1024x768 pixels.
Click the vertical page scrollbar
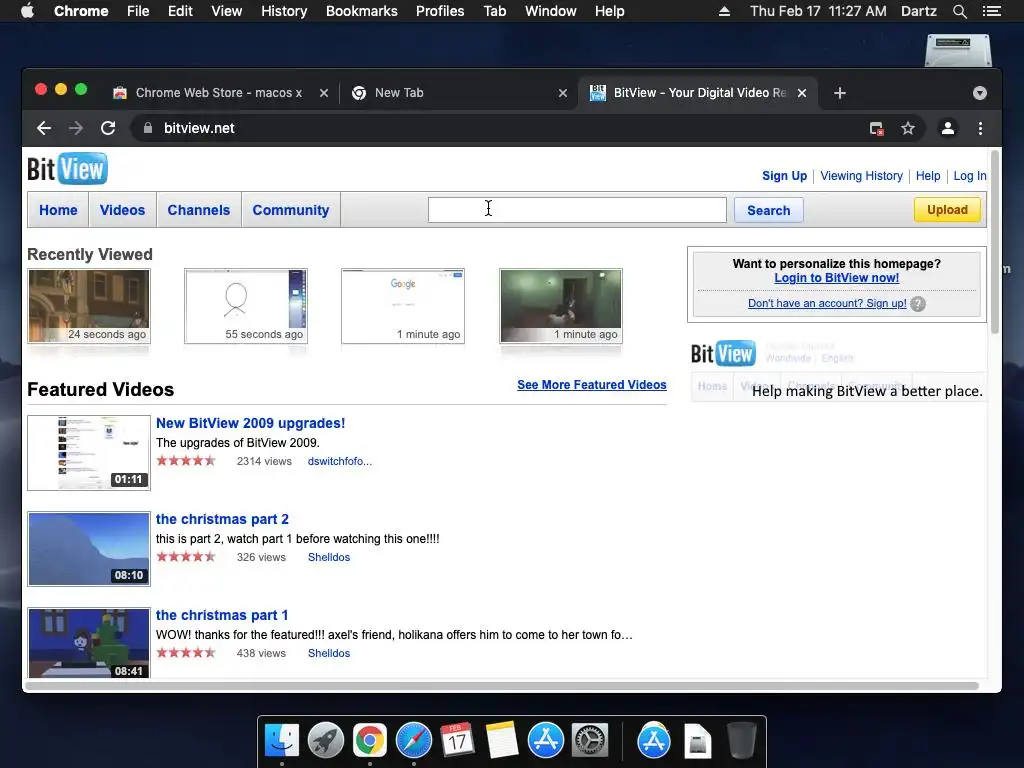coord(995,243)
